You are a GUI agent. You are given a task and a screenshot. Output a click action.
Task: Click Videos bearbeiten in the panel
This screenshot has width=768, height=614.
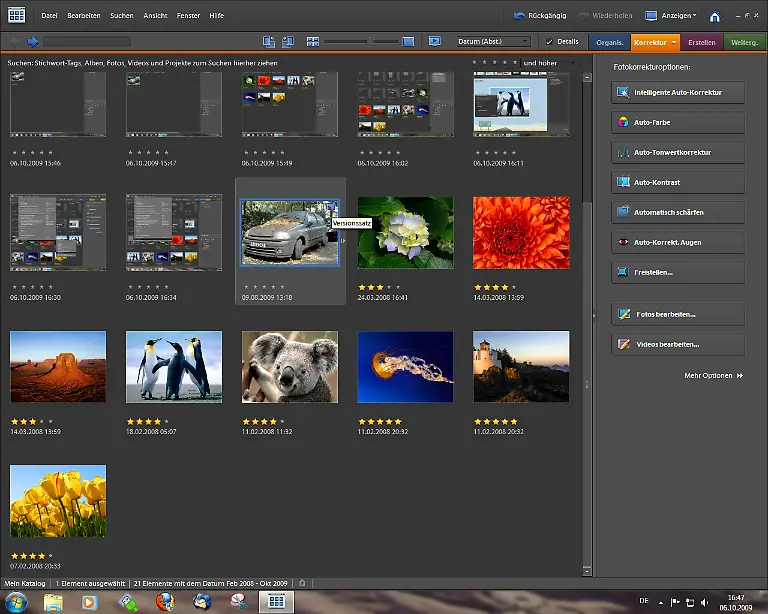(x=678, y=344)
